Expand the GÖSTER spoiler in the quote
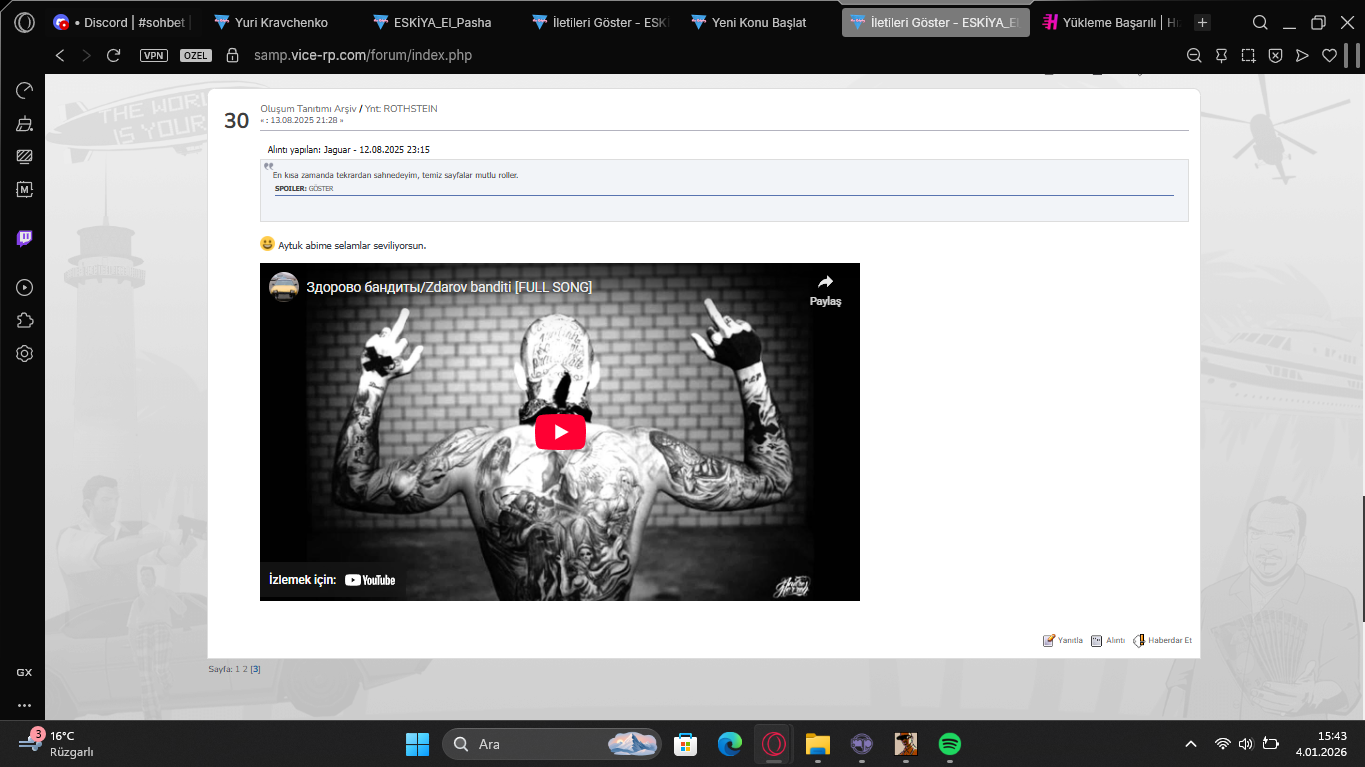Screen dimensions: 1365x767 [x=321, y=188]
